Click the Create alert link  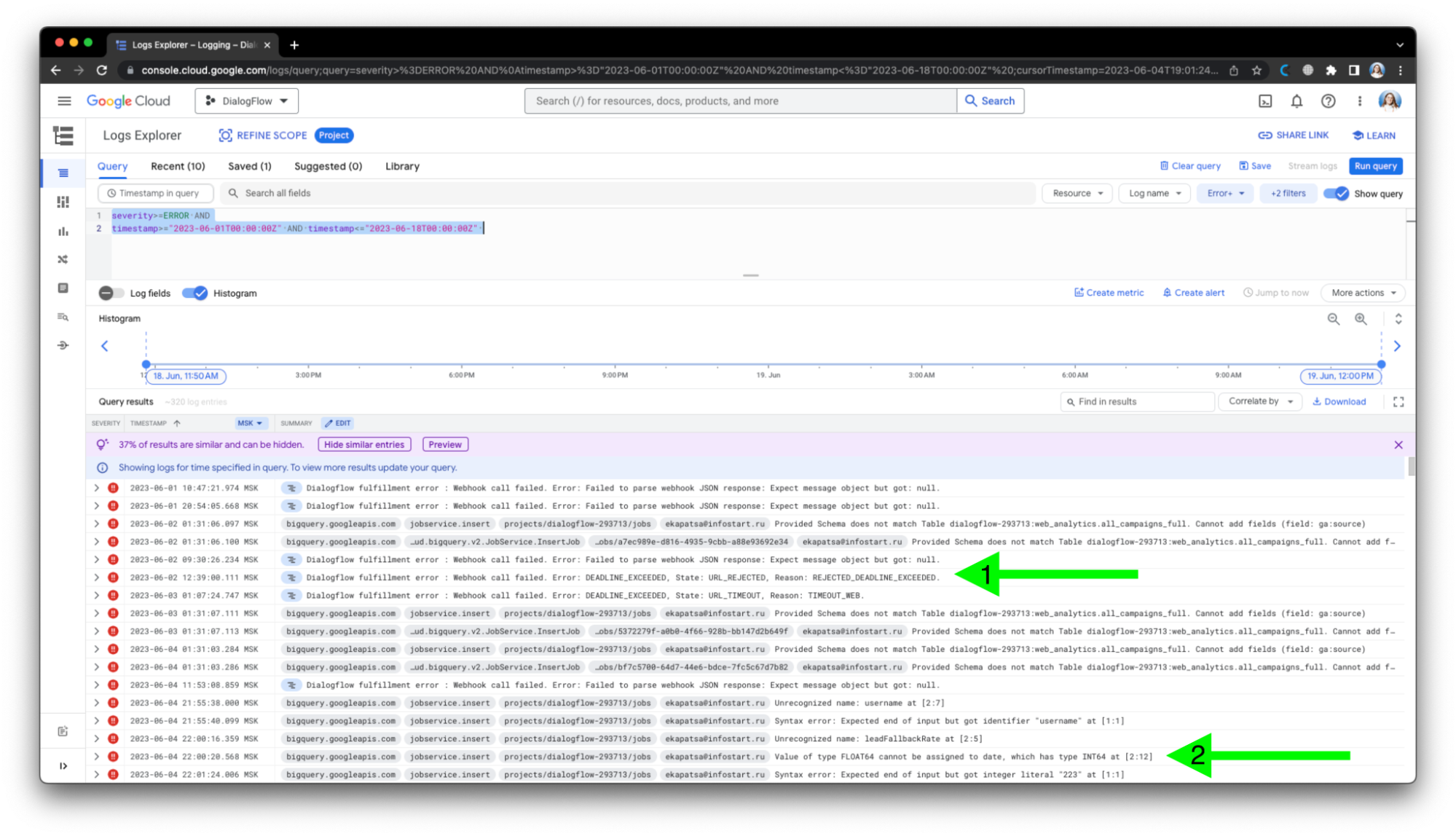tap(1193, 293)
